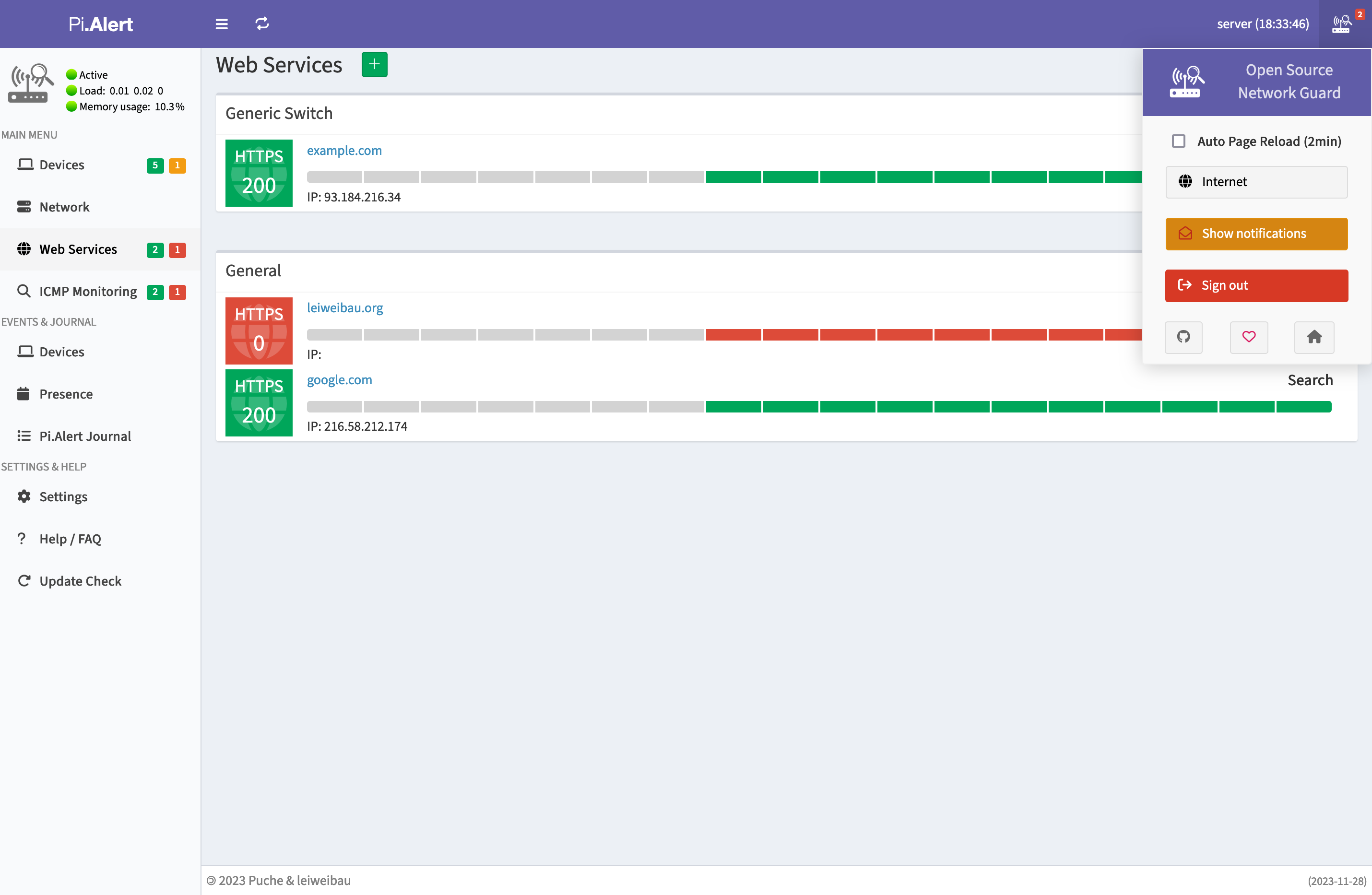Click the heart/favorite icon in the panel
The width and height of the screenshot is (1372, 895).
[x=1249, y=337]
